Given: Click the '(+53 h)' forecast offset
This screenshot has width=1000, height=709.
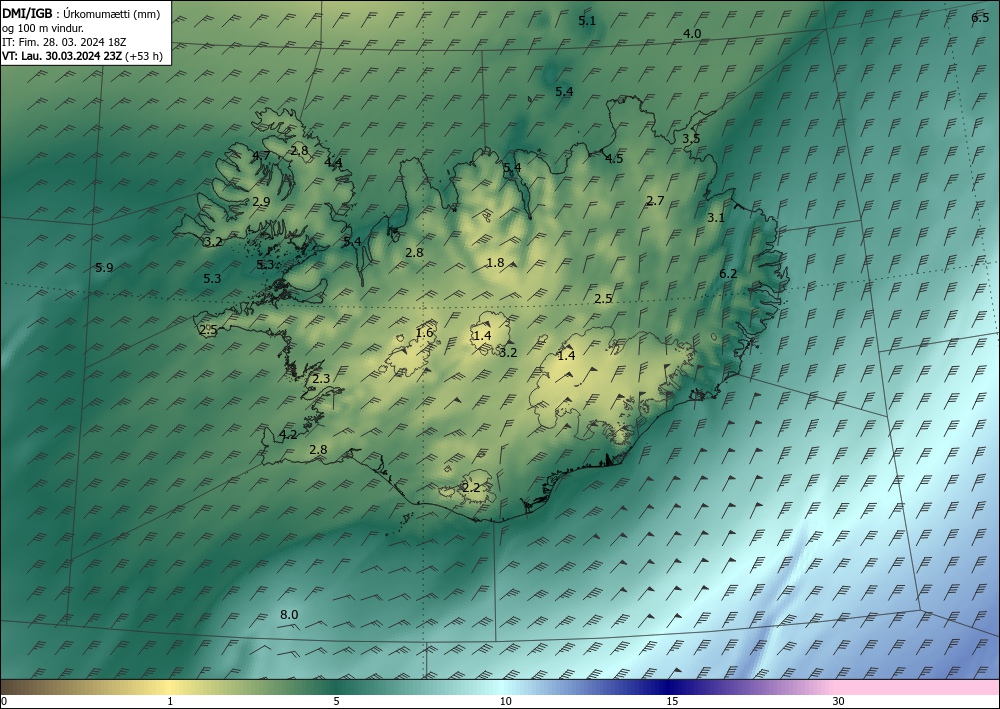Looking at the screenshot, I should [x=144, y=56].
